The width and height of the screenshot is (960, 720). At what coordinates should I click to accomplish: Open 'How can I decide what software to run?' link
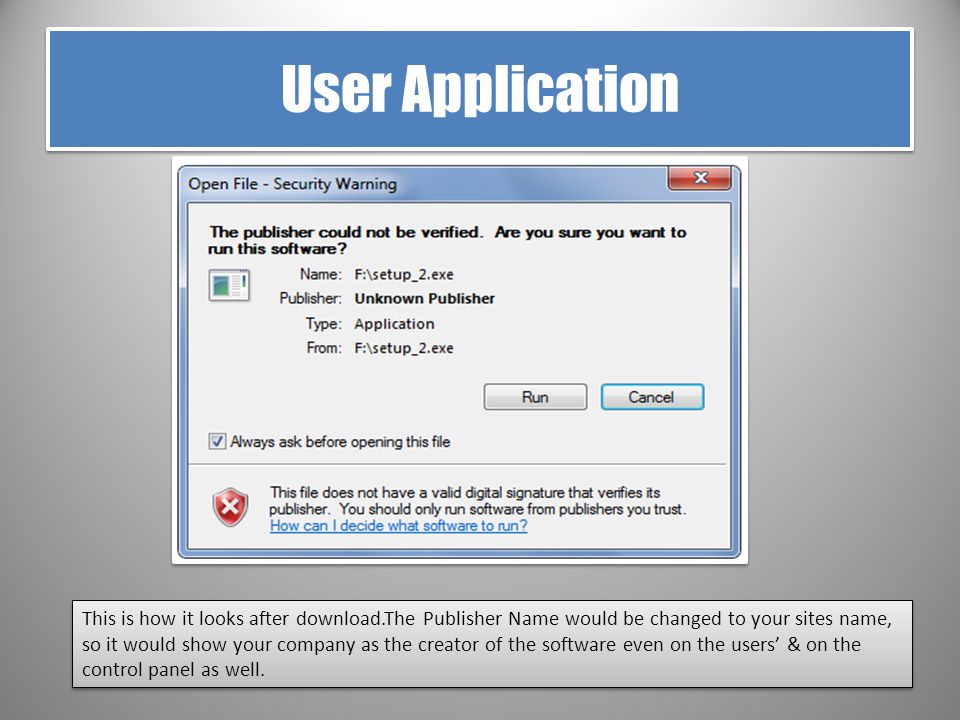(399, 525)
